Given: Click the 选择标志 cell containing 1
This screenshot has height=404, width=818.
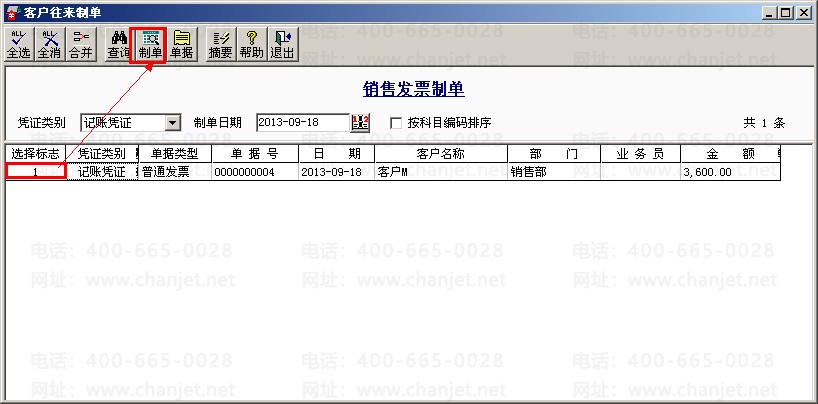Looking at the screenshot, I should tap(36, 172).
